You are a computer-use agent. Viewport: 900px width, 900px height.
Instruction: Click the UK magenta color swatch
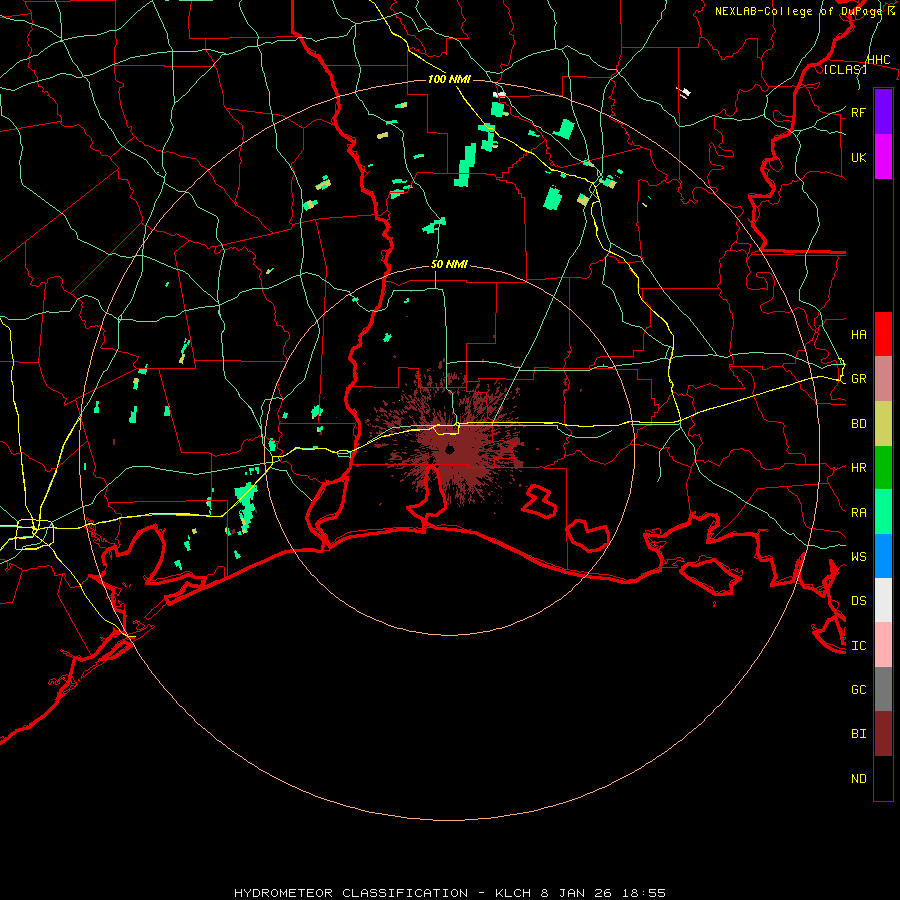click(883, 157)
